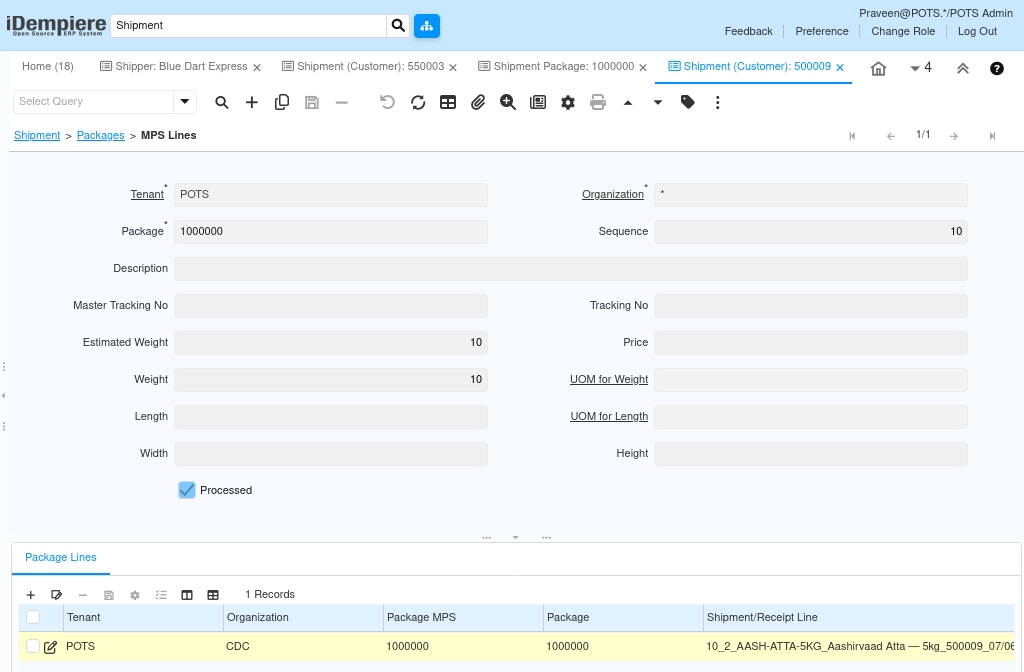Click the UOM for Length label
1024x672 pixels.
pos(609,417)
